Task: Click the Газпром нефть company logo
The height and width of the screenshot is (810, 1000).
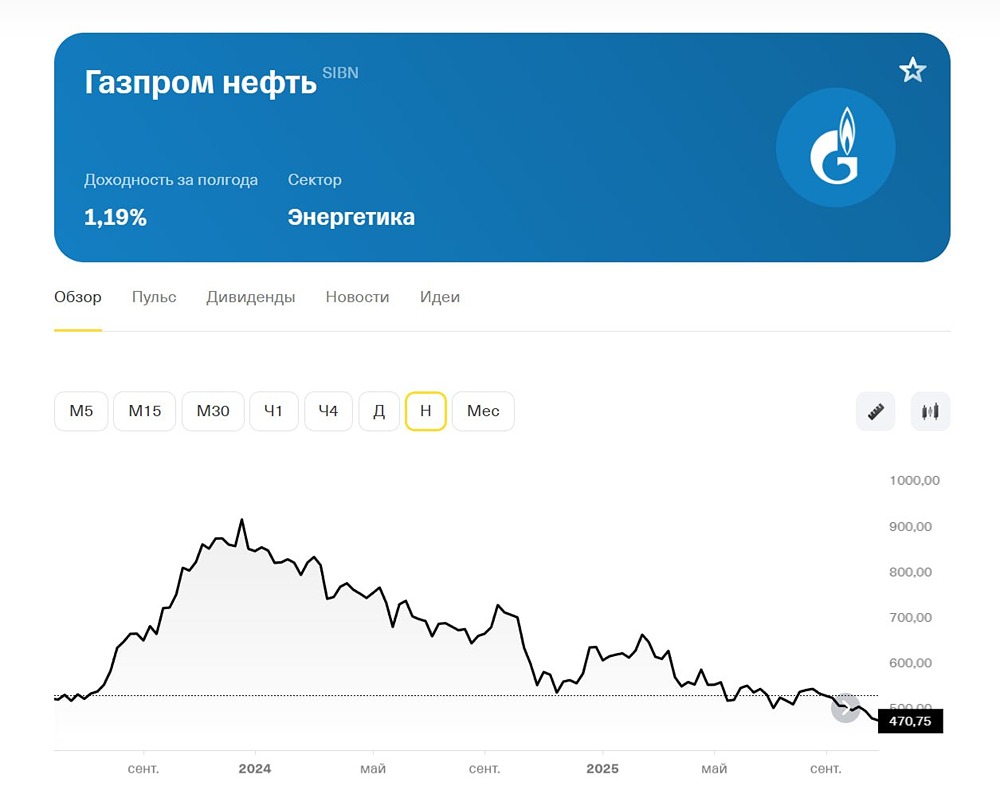Action: pyautogui.click(x=836, y=146)
